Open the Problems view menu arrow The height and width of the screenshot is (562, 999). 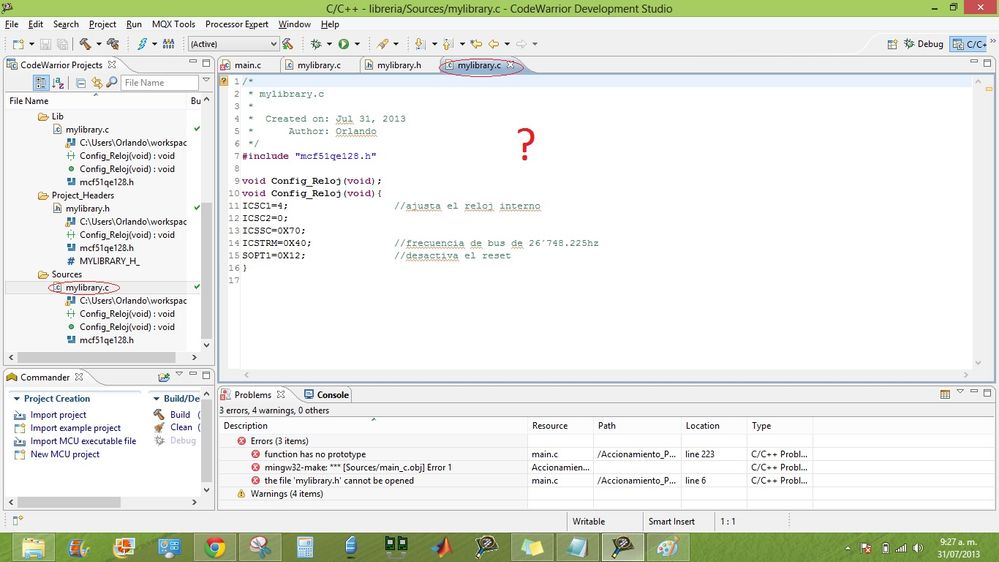[x=960, y=391]
